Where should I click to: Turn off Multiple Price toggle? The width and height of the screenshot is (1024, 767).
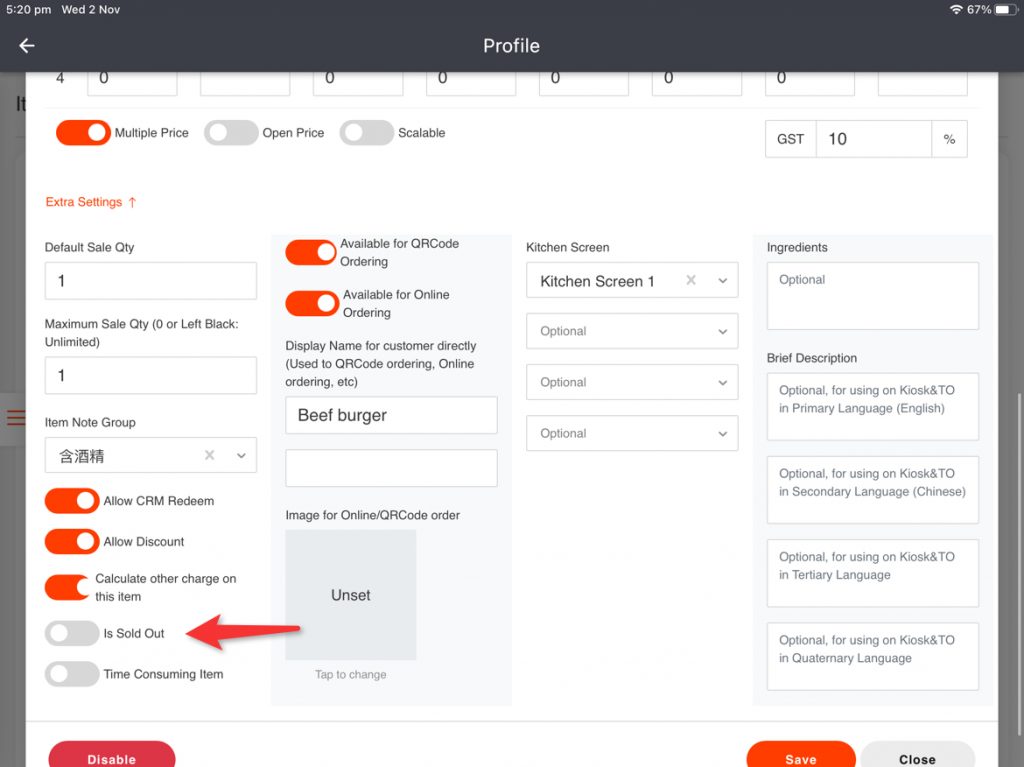(83, 133)
